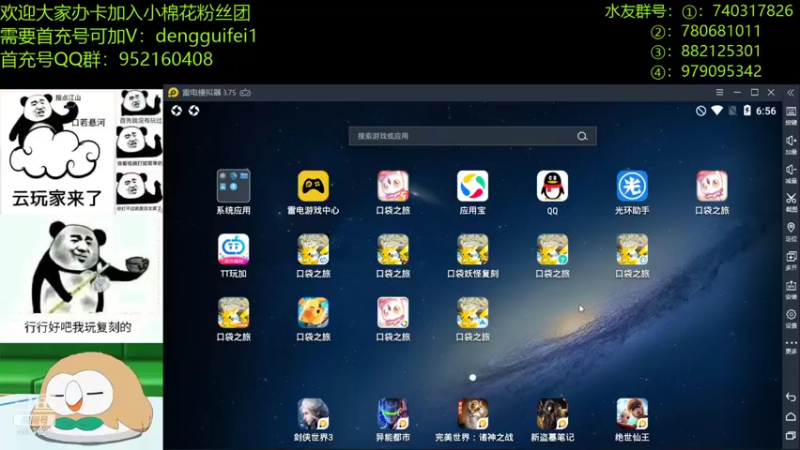Click the Android back arrow button
This screenshot has width=800, height=450.
[x=791, y=397]
